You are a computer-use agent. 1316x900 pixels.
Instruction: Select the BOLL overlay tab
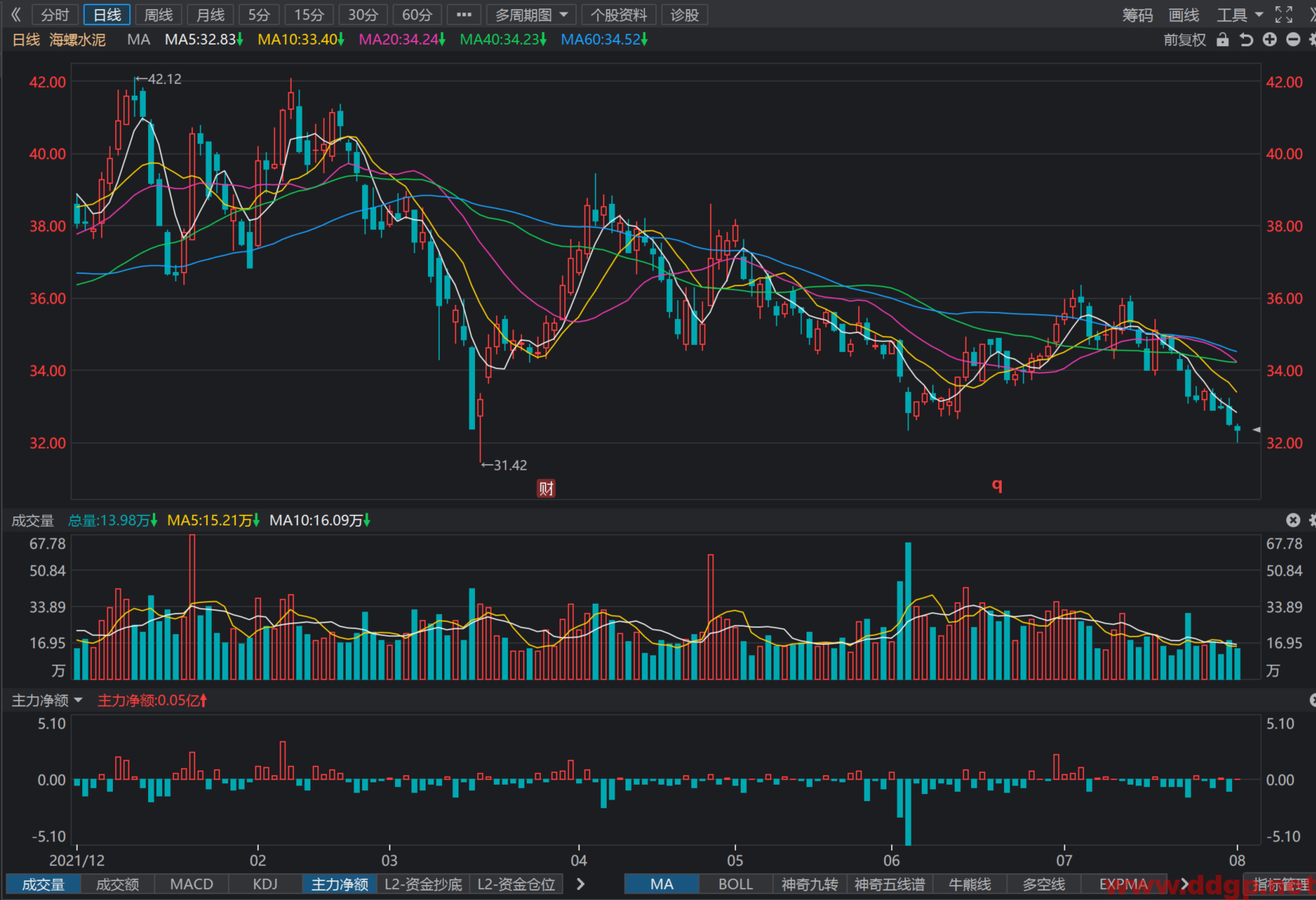point(735,884)
